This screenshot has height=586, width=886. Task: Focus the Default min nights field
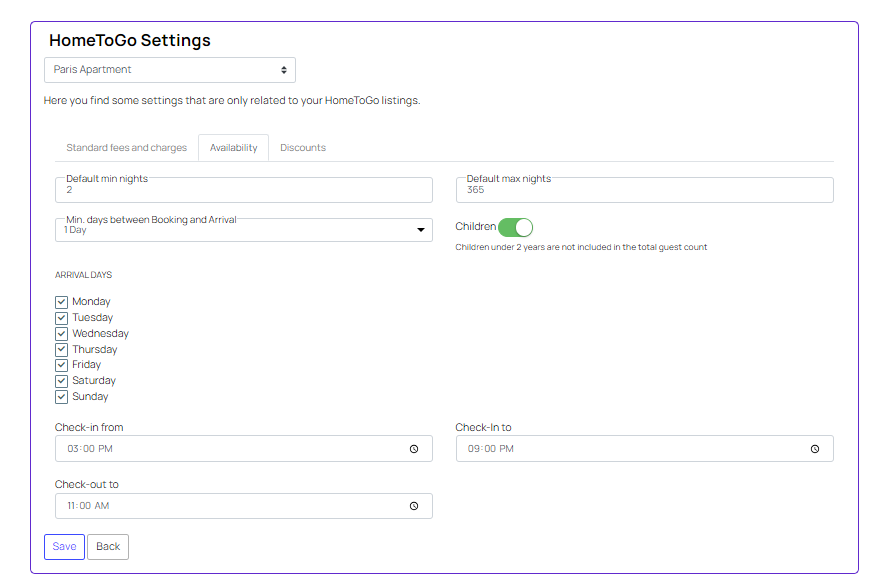coord(244,190)
